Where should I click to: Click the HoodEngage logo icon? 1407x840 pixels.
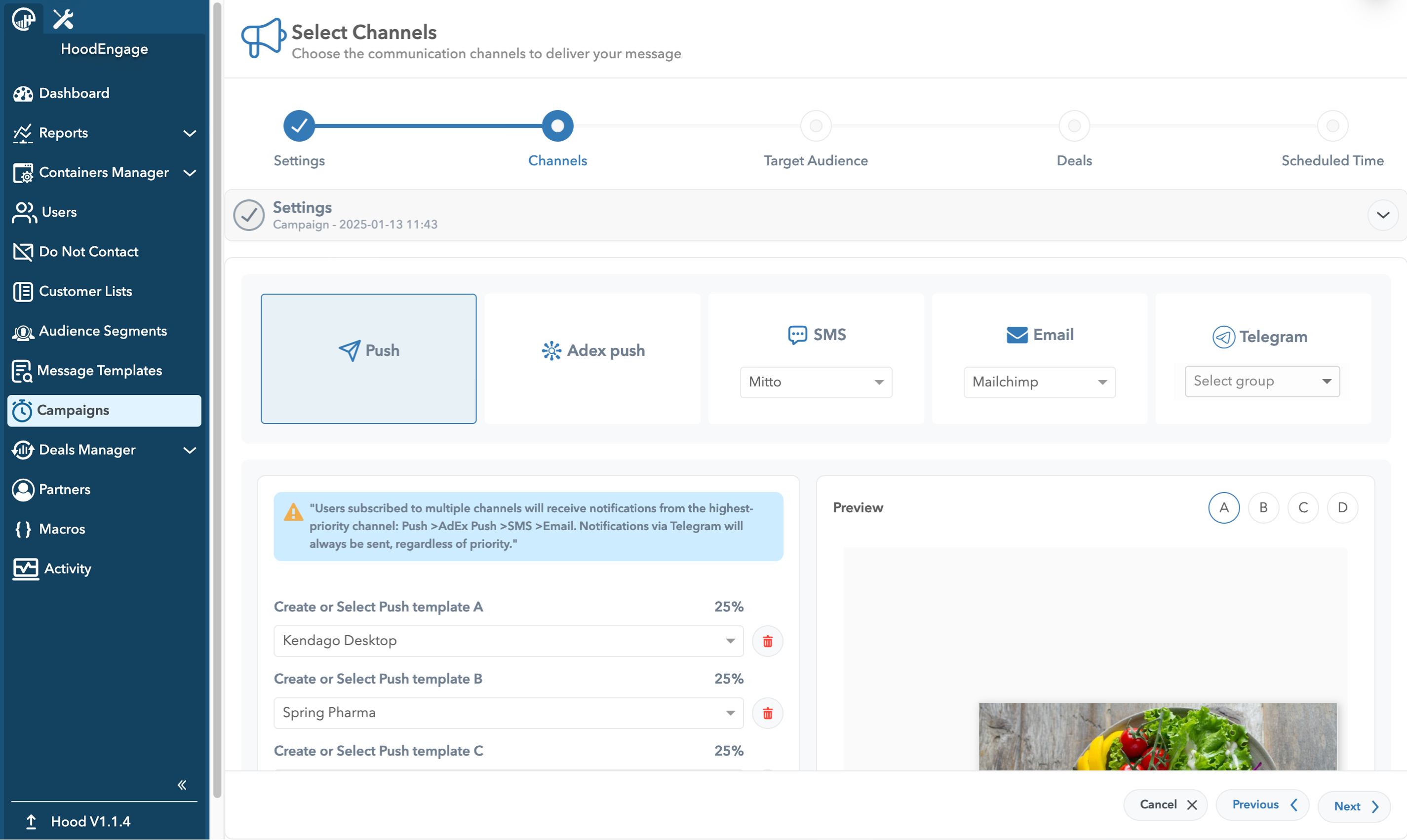(x=24, y=19)
